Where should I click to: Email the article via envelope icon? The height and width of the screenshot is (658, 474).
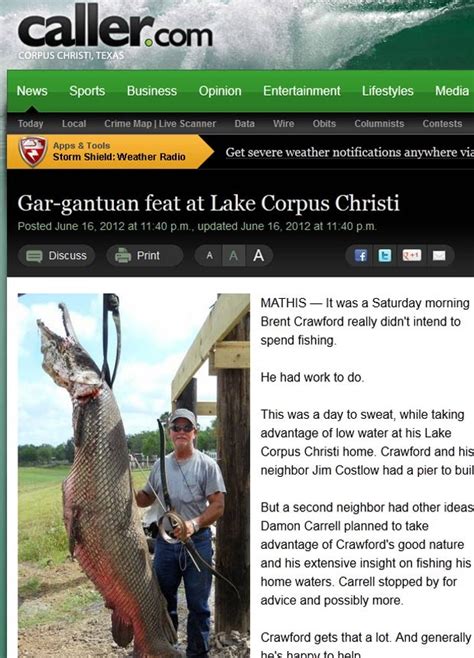(439, 256)
